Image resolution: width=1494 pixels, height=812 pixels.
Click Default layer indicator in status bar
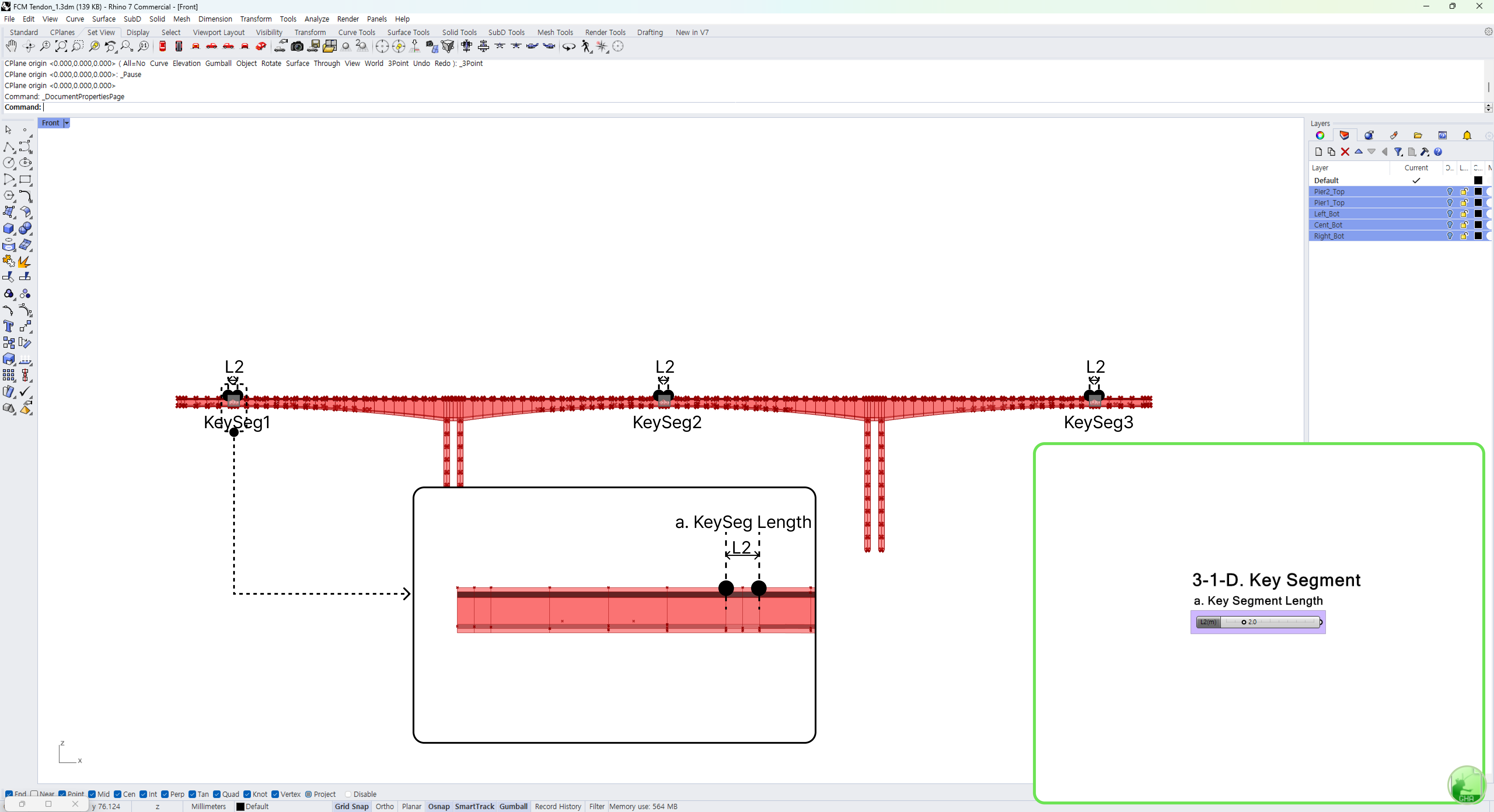point(252,806)
